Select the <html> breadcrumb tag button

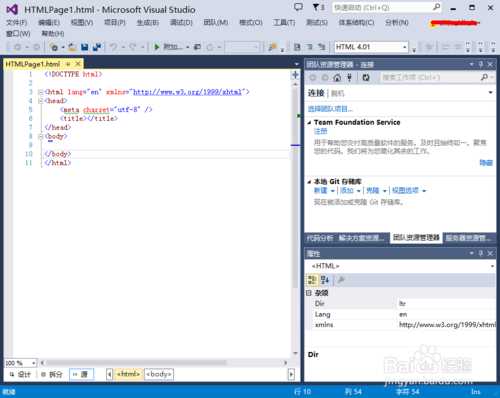pos(128,374)
